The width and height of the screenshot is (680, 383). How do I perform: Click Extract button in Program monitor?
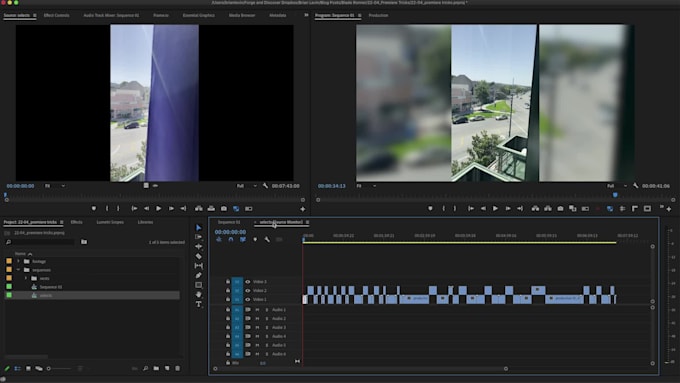point(548,209)
